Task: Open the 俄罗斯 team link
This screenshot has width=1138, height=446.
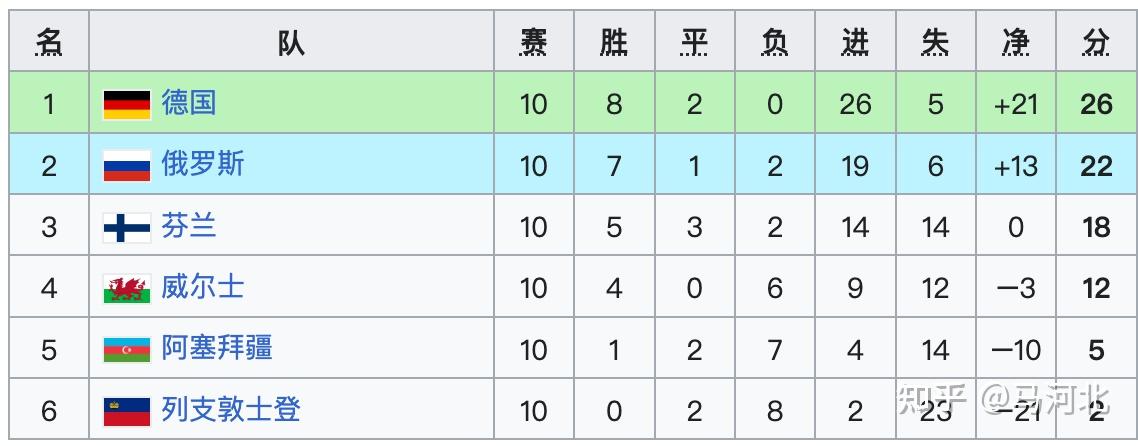Action: [202, 165]
